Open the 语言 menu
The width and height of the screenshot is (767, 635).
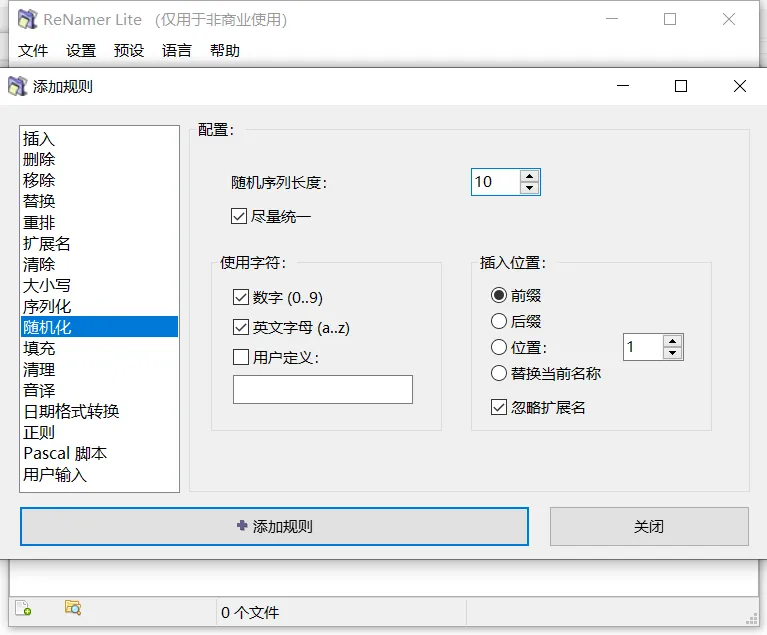(177, 50)
